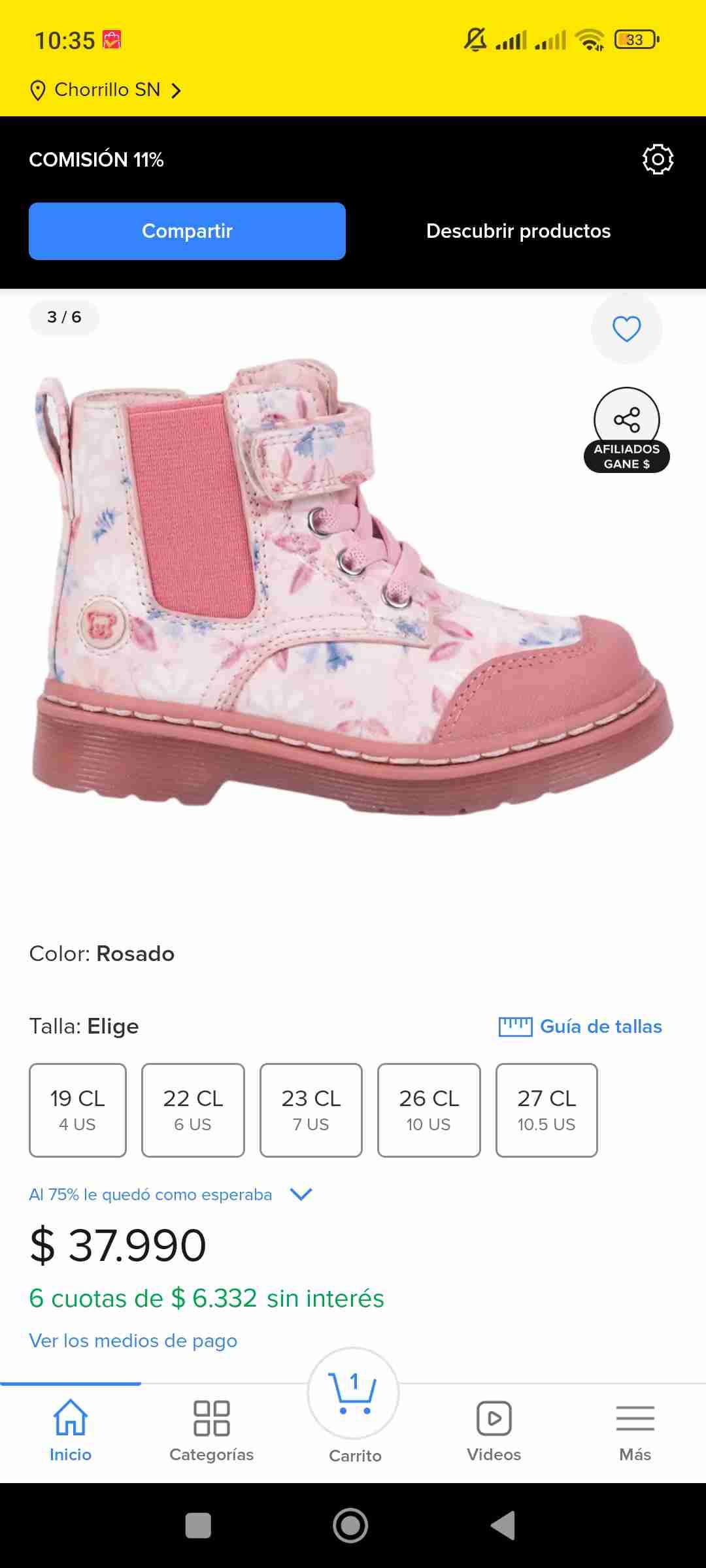The width and height of the screenshot is (706, 1568).
Task: Tap Descubrir productos
Action: (x=518, y=231)
